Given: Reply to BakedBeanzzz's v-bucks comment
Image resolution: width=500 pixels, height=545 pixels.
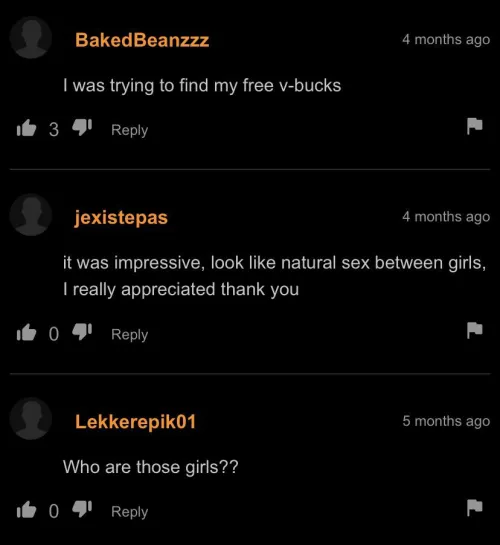Looking at the screenshot, I should [x=130, y=130].
